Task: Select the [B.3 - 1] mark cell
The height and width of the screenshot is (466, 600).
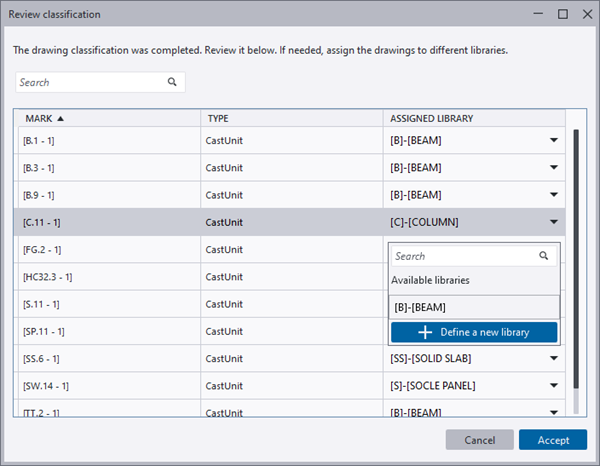Action: click(x=107, y=168)
